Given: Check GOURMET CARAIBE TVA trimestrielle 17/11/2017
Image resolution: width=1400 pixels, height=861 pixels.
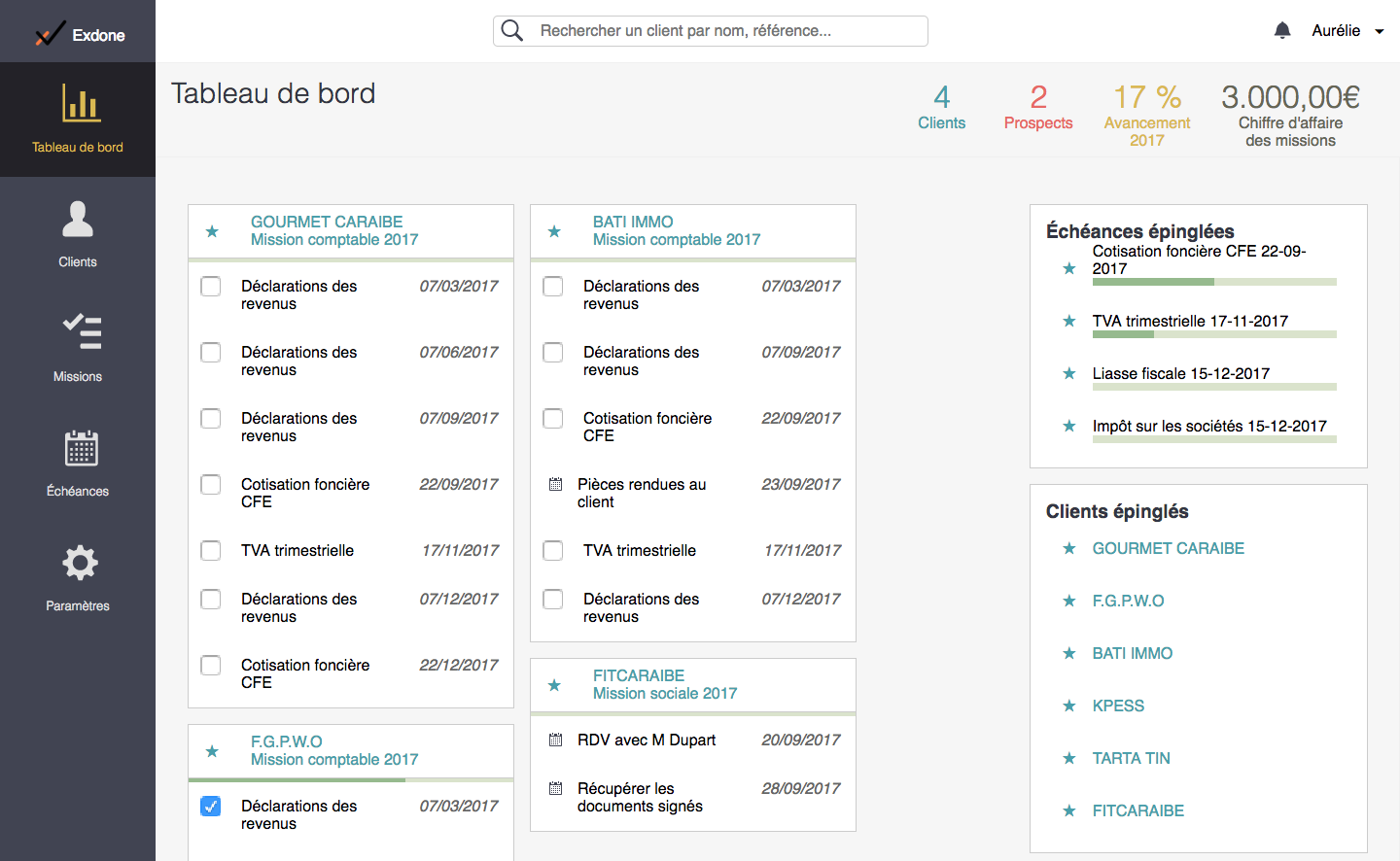Looking at the screenshot, I should [211, 550].
